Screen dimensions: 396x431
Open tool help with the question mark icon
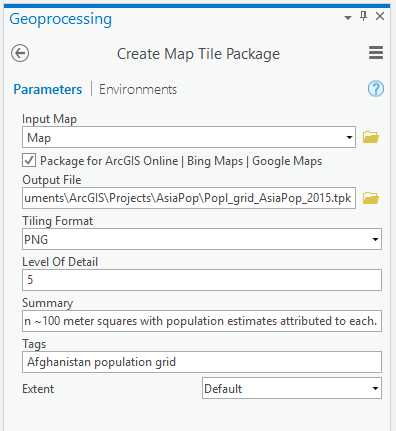click(x=376, y=89)
